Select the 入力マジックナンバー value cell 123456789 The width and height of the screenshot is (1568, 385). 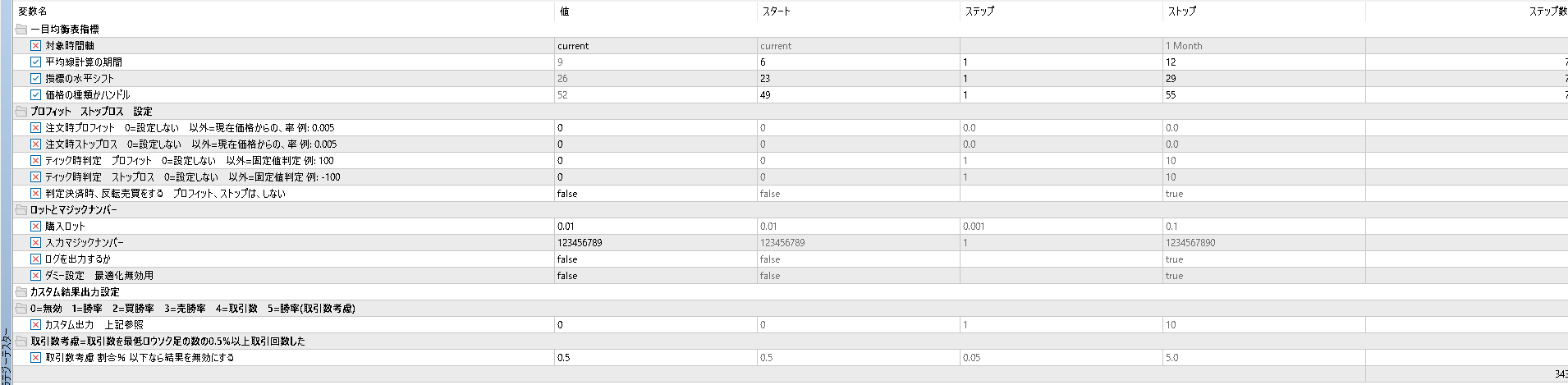[654, 243]
